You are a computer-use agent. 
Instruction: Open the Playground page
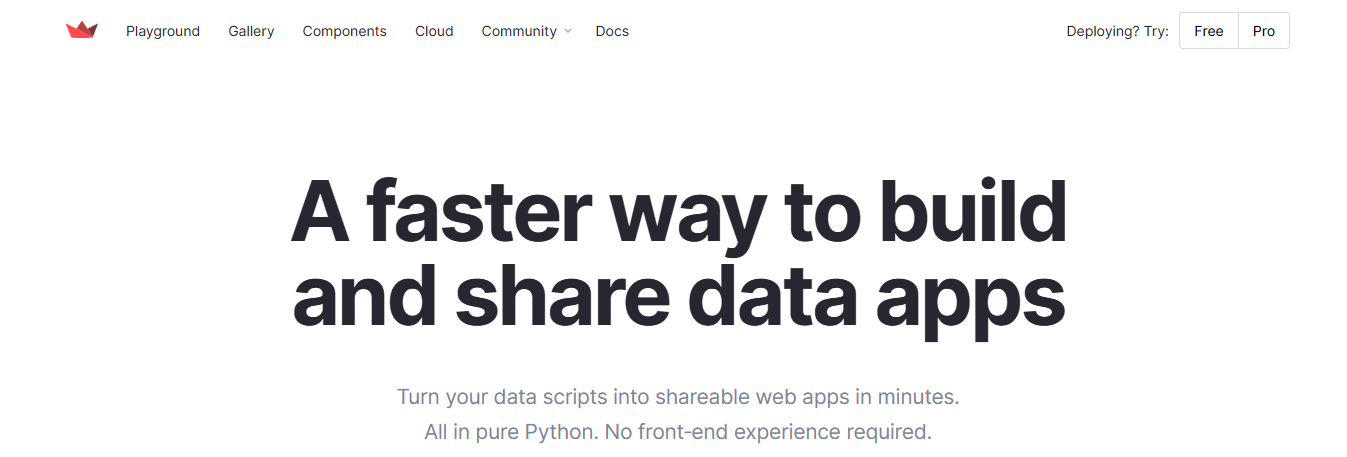pos(163,31)
